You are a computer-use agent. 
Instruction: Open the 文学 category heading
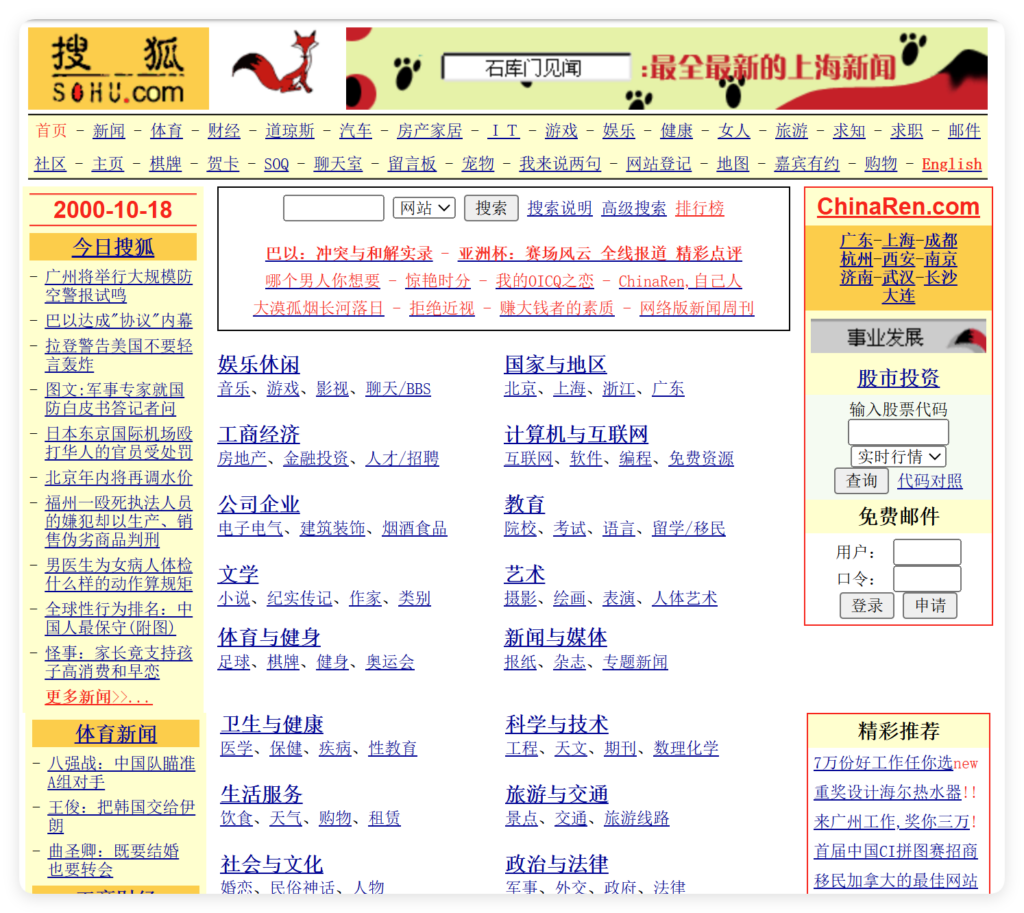[238, 574]
